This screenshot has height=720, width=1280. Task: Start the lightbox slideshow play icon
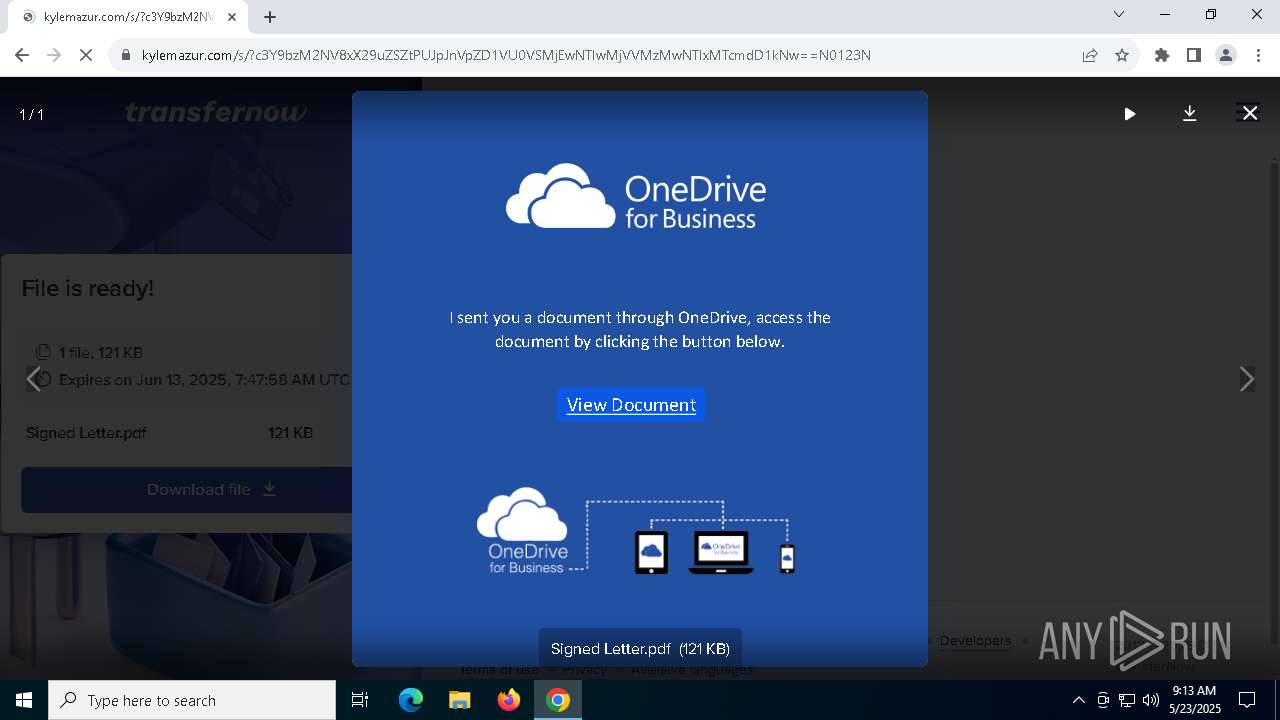click(x=1129, y=114)
